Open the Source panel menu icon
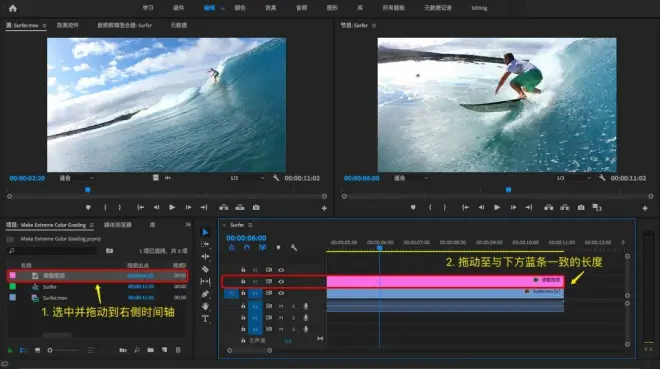This screenshot has height=369, width=660. (x=44, y=26)
